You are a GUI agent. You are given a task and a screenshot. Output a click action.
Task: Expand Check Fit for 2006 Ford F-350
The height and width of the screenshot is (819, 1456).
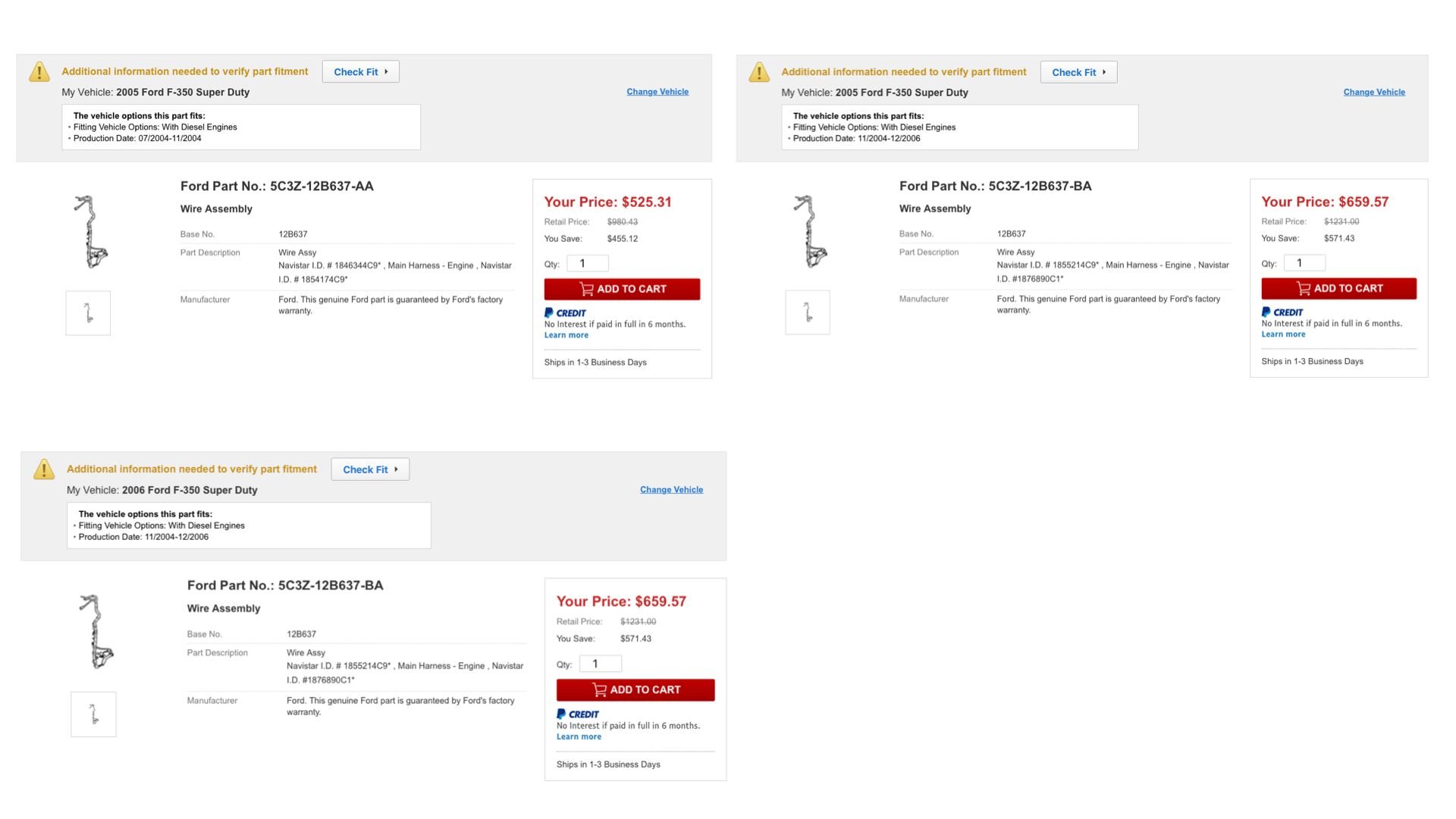click(370, 469)
